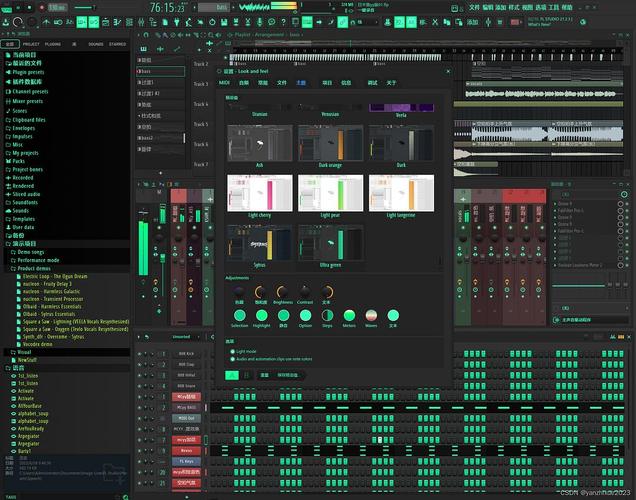Click the magnet snap icon in playlist toolbar
This screenshot has height=500, width=636.
point(146,35)
